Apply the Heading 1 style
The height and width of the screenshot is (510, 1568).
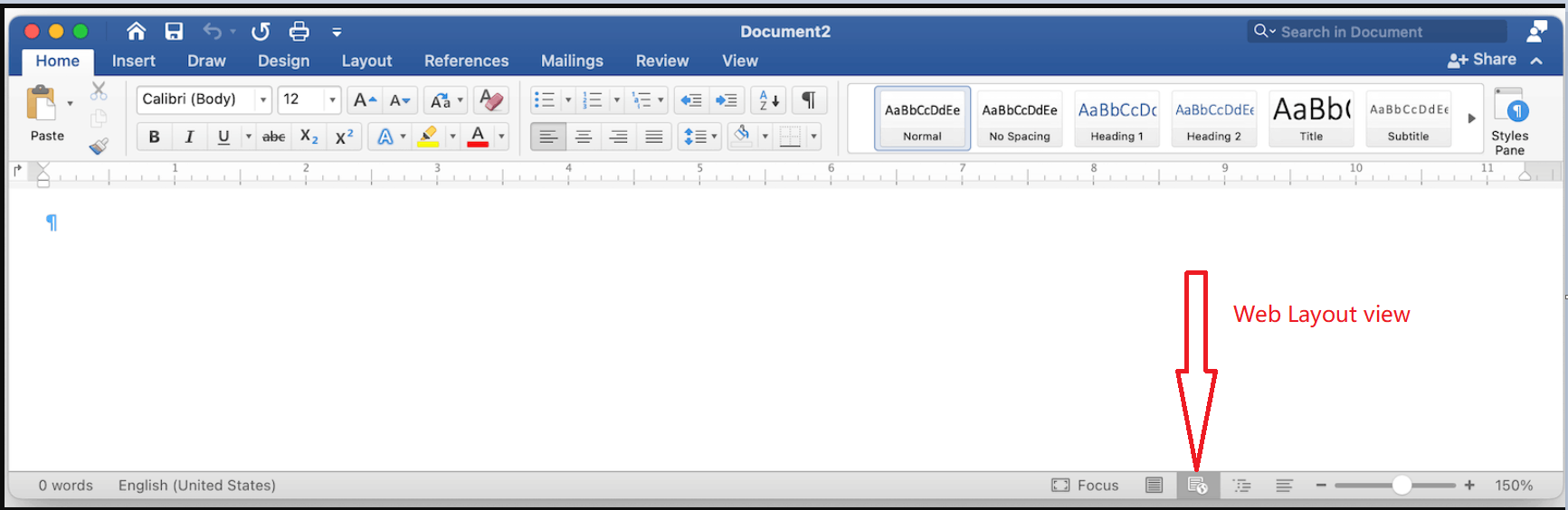pos(1117,118)
